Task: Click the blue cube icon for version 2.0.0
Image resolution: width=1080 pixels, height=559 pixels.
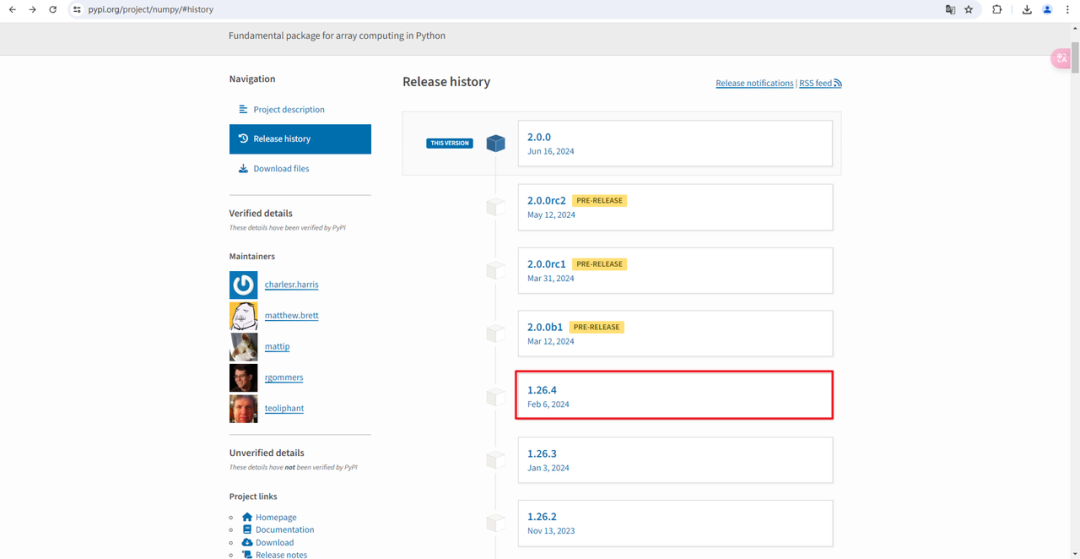Action: click(496, 143)
